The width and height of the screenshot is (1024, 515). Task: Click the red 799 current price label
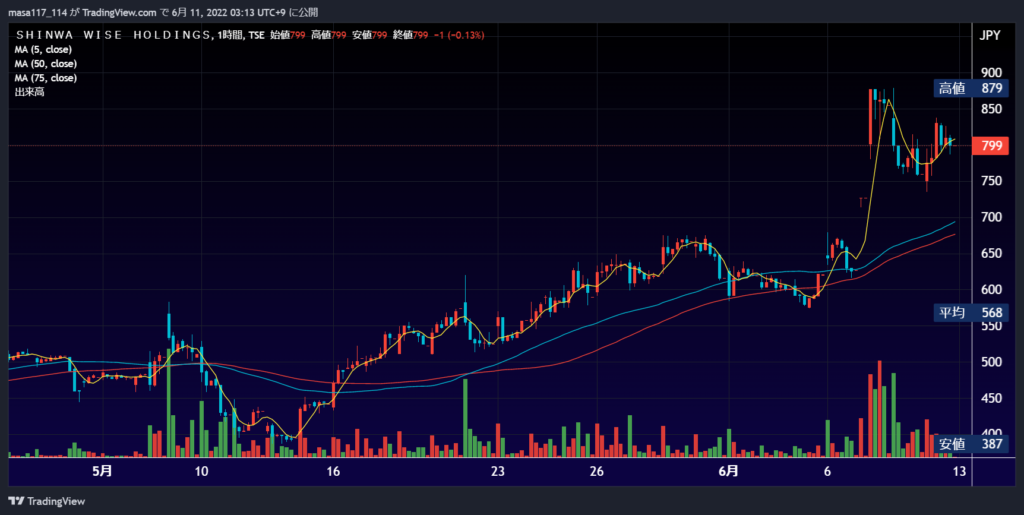coord(991,146)
